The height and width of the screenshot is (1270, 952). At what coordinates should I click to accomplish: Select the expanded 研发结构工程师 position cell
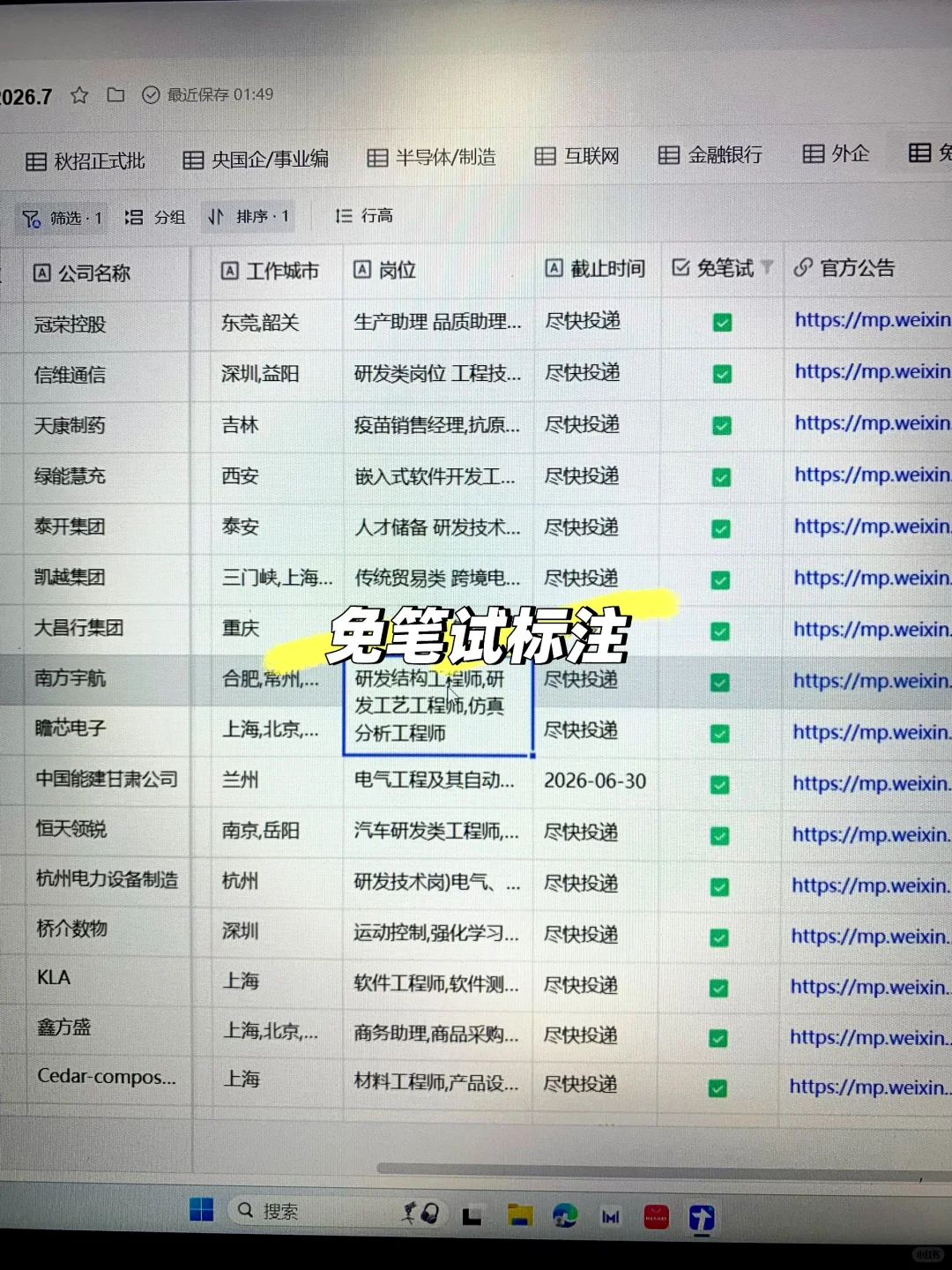click(x=438, y=707)
